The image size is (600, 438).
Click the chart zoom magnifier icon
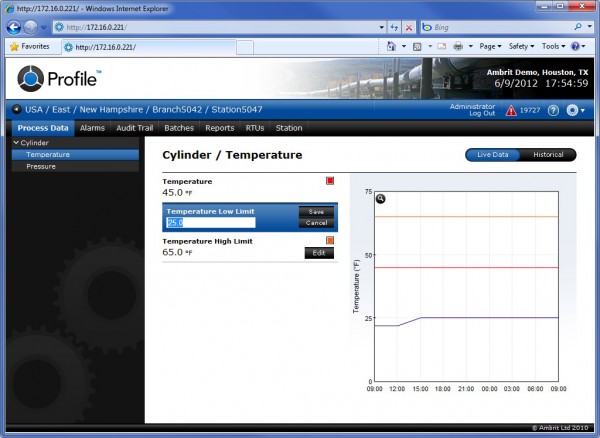[380, 199]
